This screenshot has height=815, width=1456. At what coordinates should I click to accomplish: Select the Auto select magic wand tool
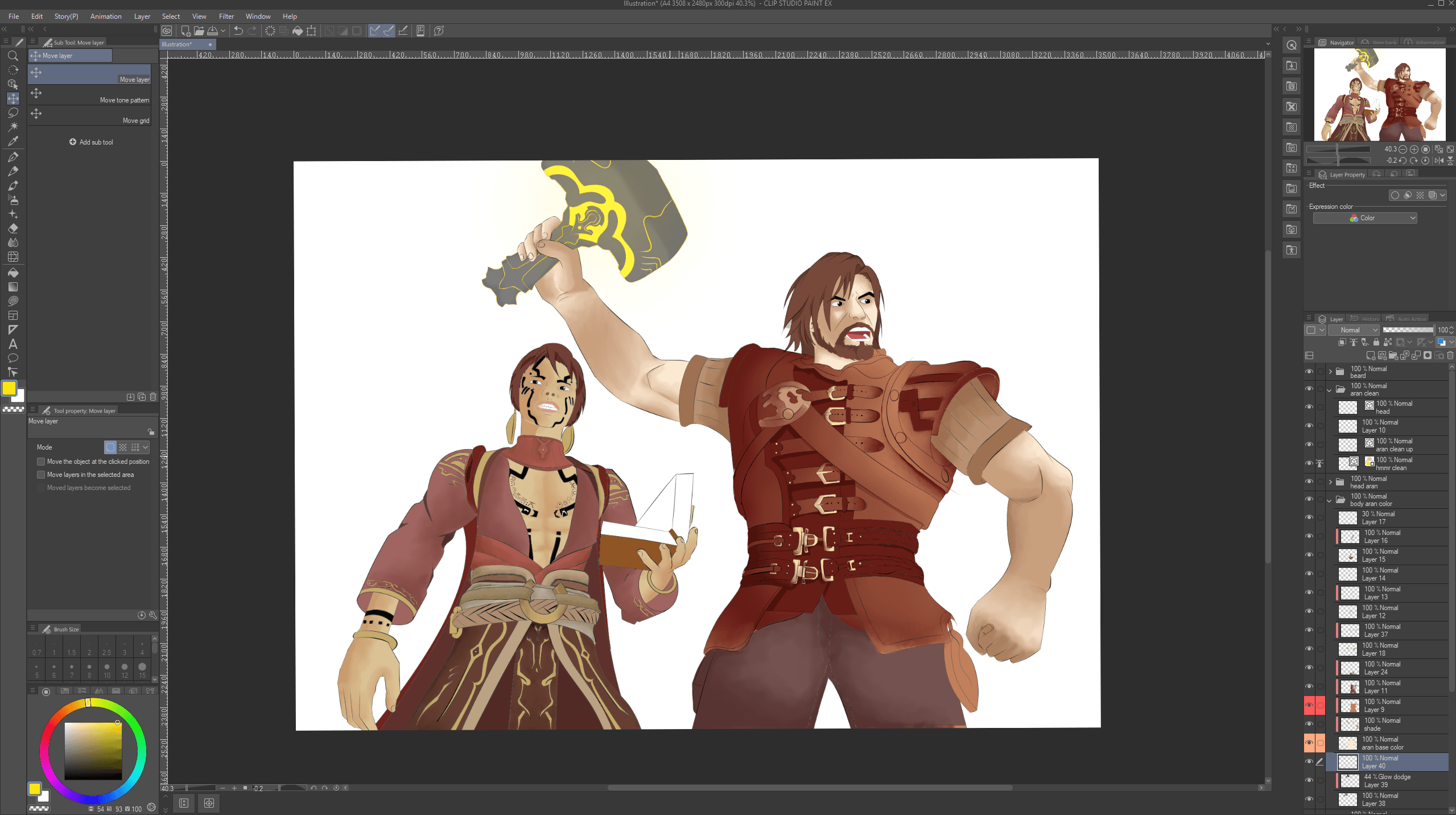tap(13, 126)
